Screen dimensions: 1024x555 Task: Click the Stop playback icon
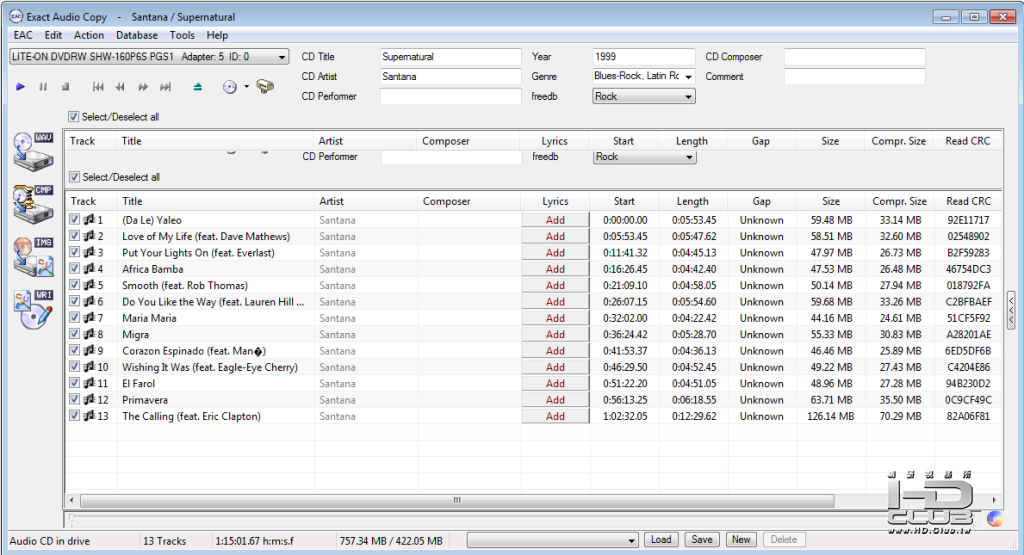click(65, 87)
